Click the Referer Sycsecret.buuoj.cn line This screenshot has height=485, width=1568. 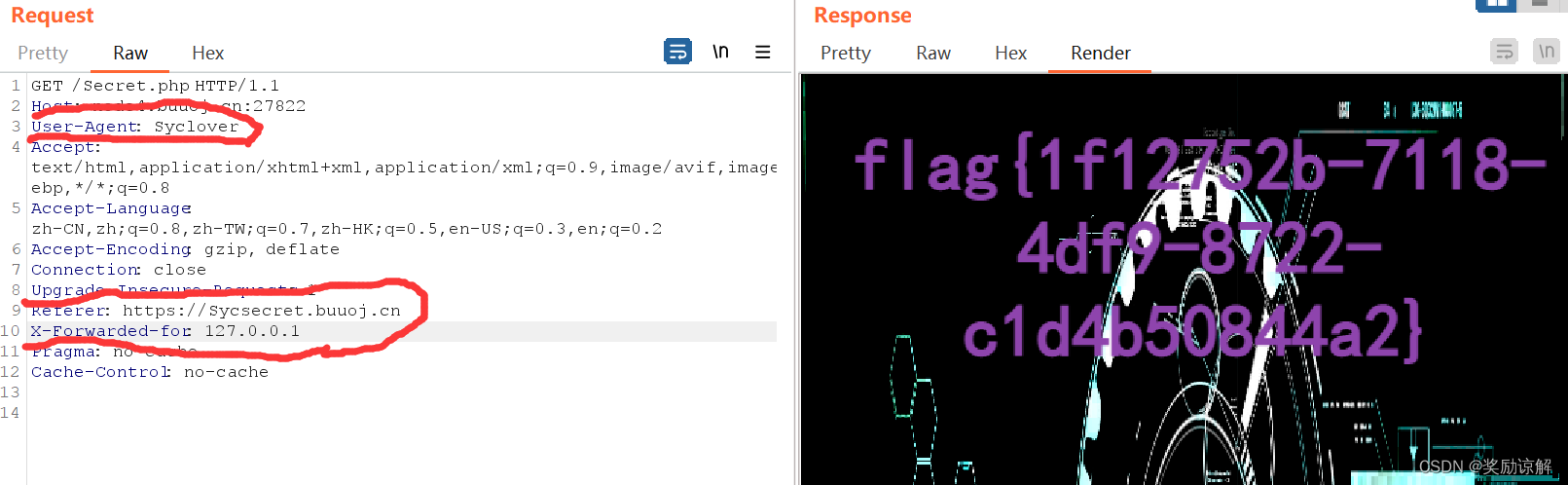pyautogui.click(x=216, y=311)
